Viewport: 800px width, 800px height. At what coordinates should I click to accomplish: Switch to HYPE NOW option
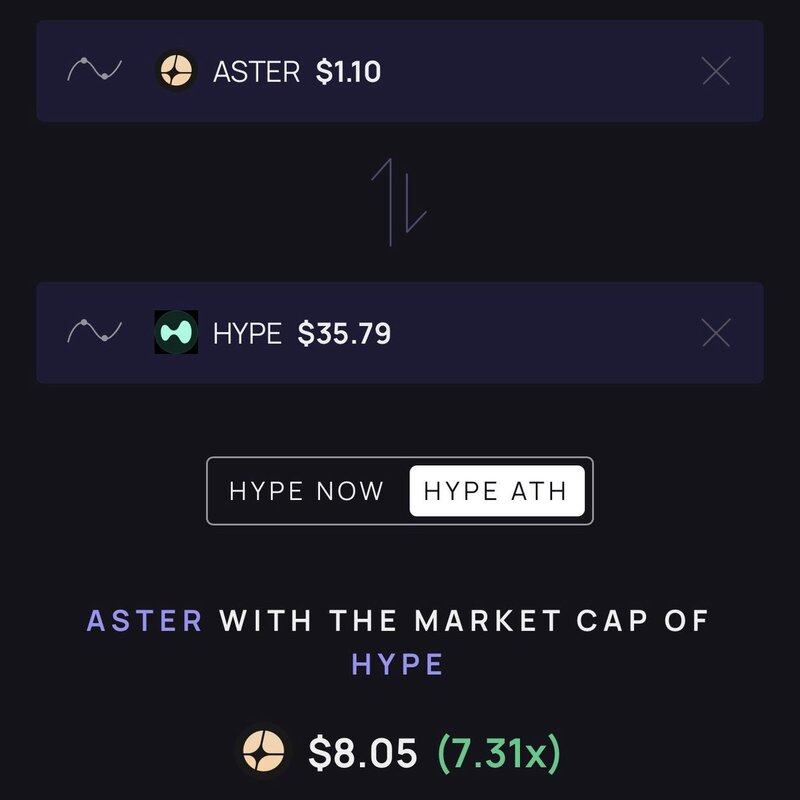[x=306, y=491]
